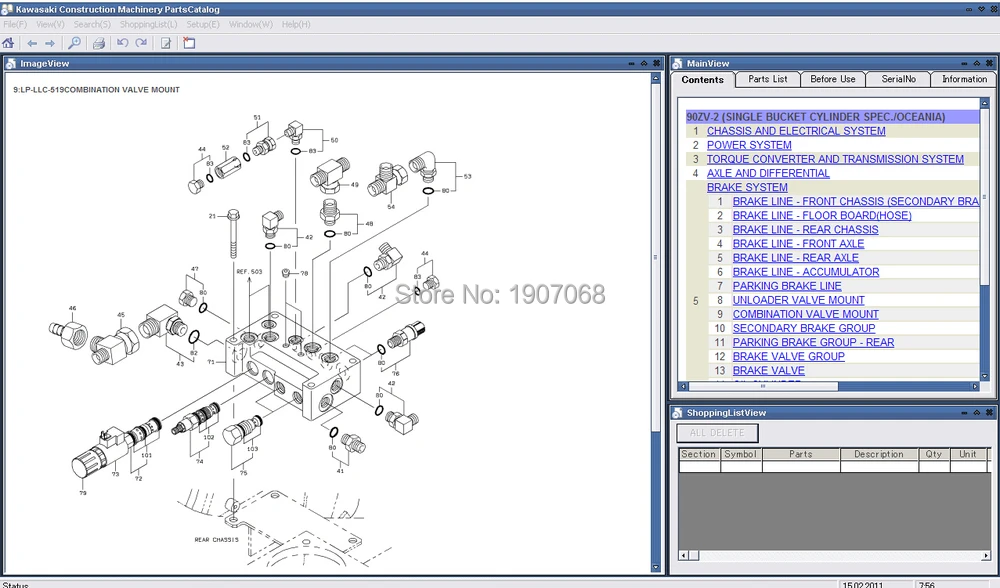
Task: Click the printer icon in toolbar
Action: (99, 43)
